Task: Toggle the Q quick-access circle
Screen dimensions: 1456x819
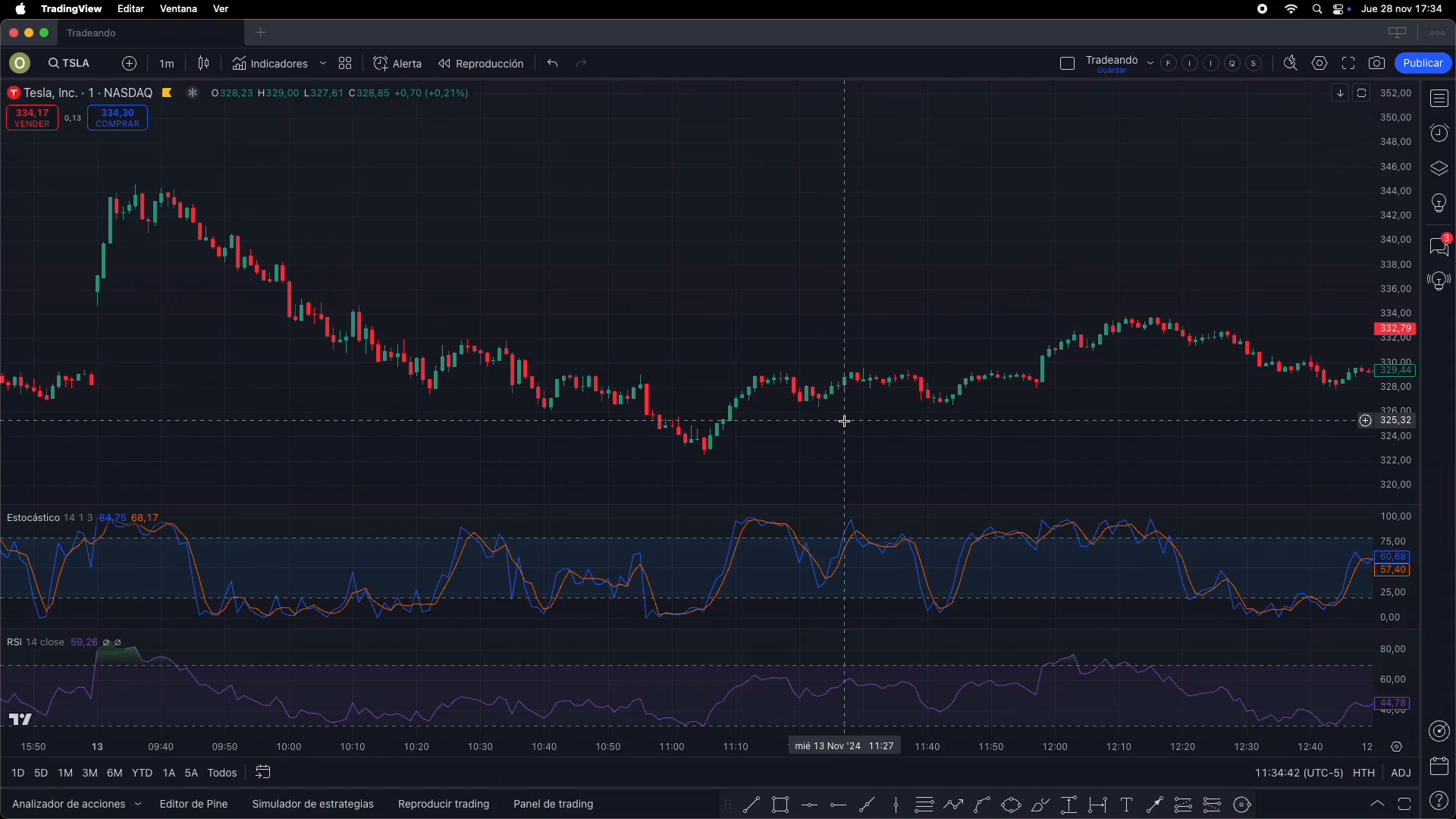Action: [1232, 64]
